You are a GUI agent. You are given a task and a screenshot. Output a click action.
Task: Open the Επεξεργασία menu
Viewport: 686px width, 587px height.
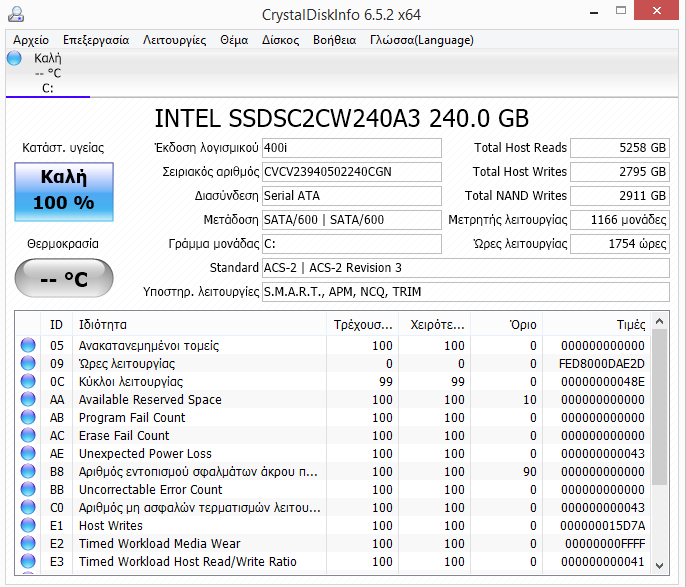[x=96, y=40]
